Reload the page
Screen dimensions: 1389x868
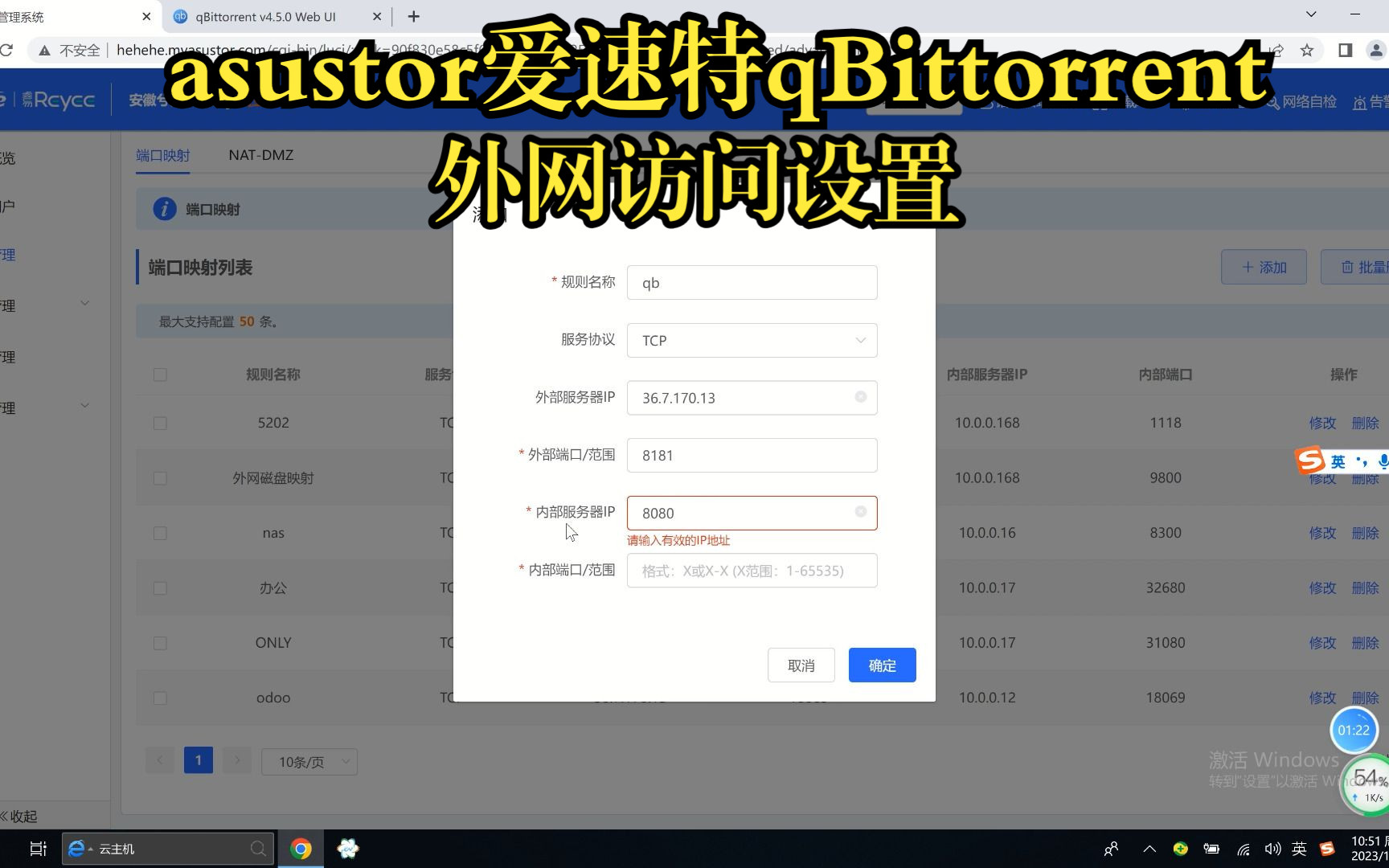(x=6, y=51)
